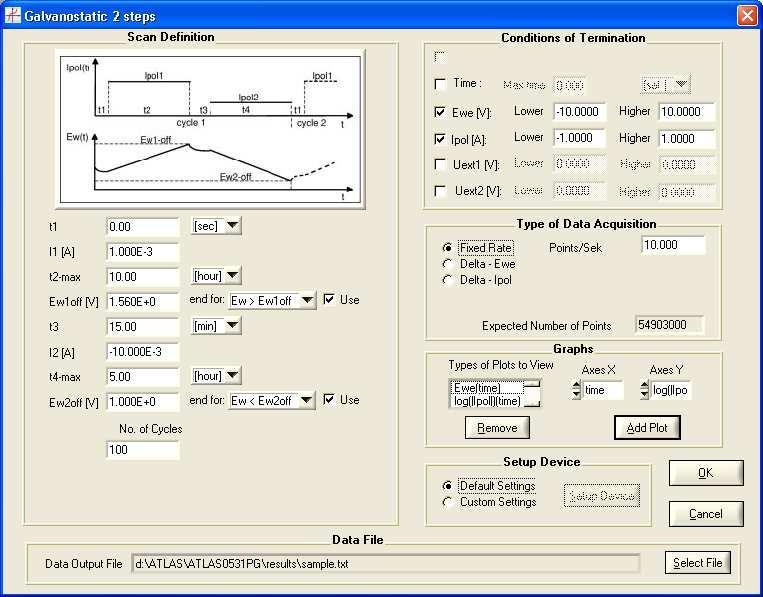
Task: Click the t1 value field
Action: (143, 227)
